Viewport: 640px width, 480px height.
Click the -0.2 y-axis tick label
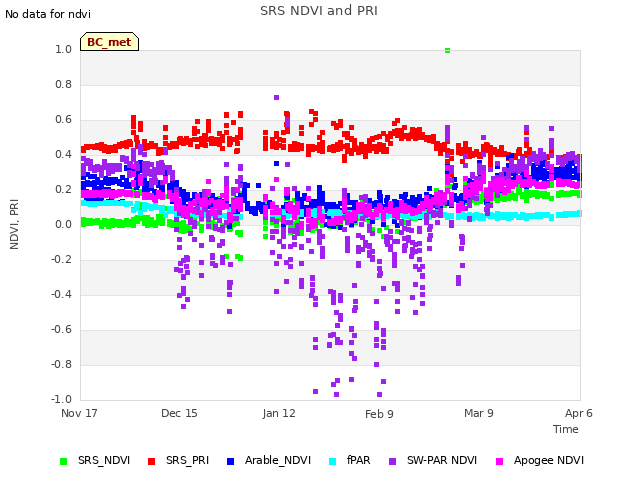(x=62, y=260)
